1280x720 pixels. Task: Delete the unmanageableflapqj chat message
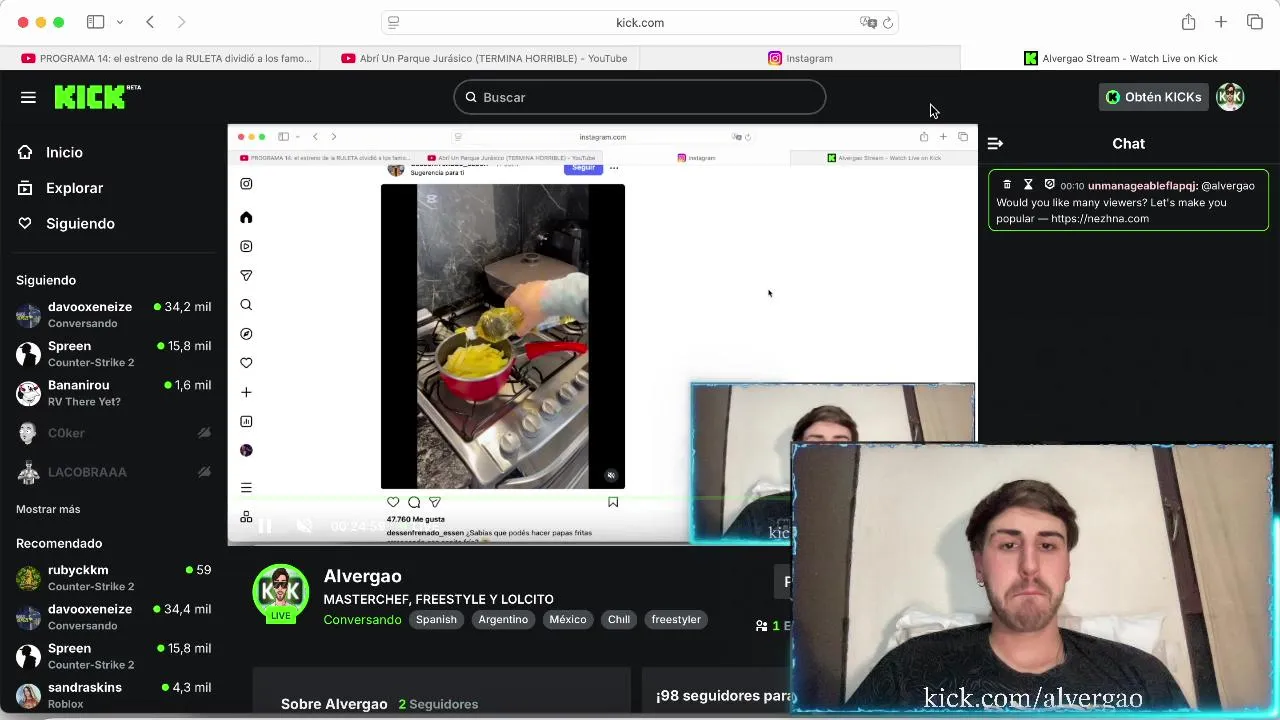point(1007,185)
